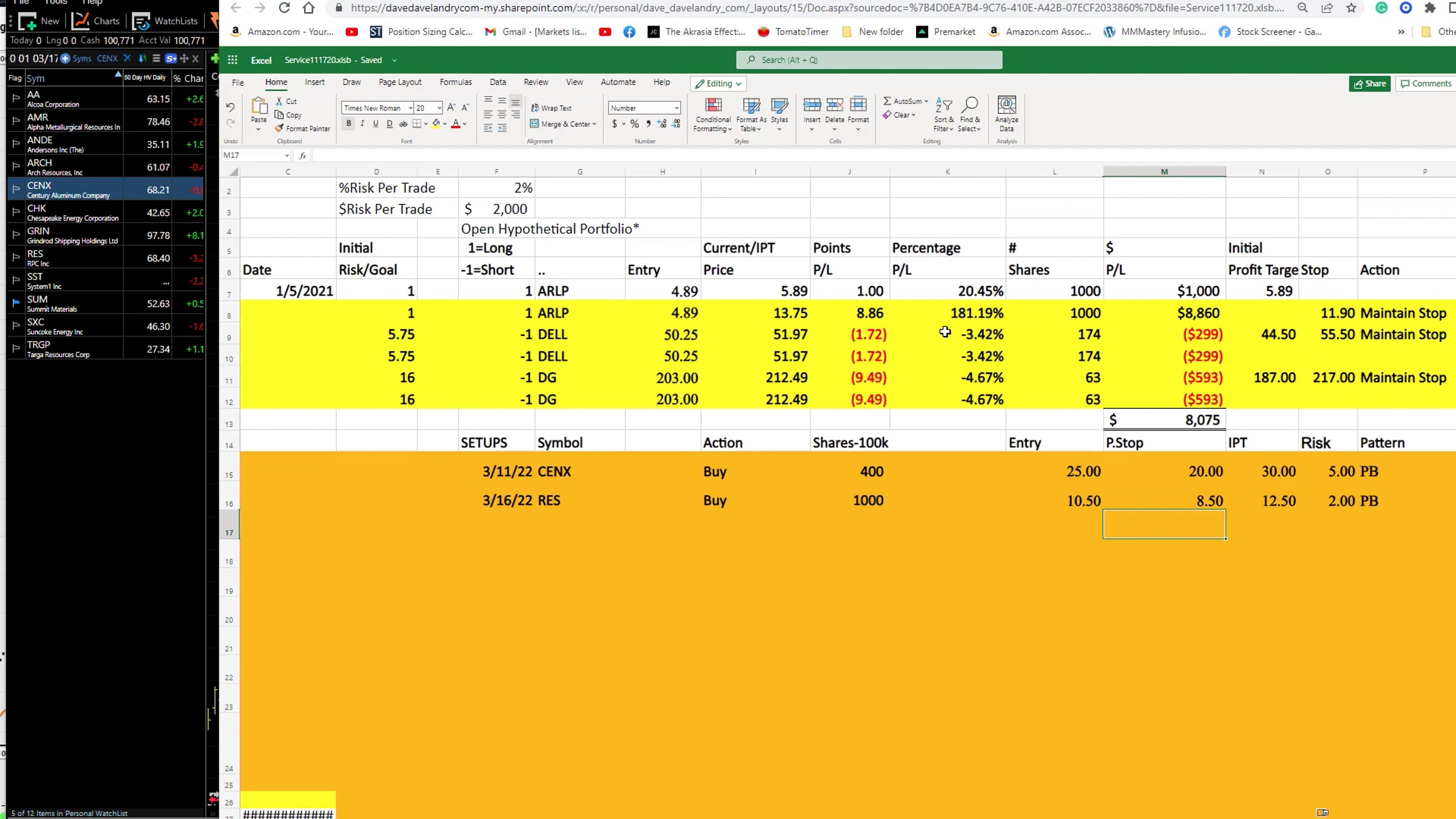
Task: Toggle italic formatting
Action: pyautogui.click(x=362, y=124)
